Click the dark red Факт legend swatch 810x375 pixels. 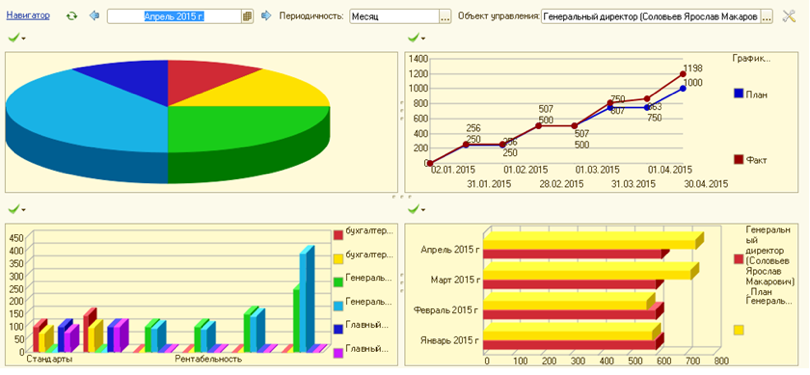click(x=739, y=160)
